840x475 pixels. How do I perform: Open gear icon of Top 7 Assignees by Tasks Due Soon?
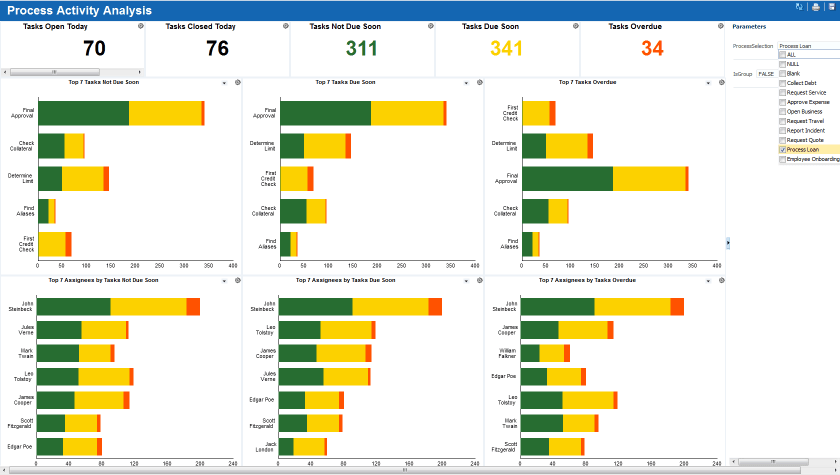[x=480, y=280]
